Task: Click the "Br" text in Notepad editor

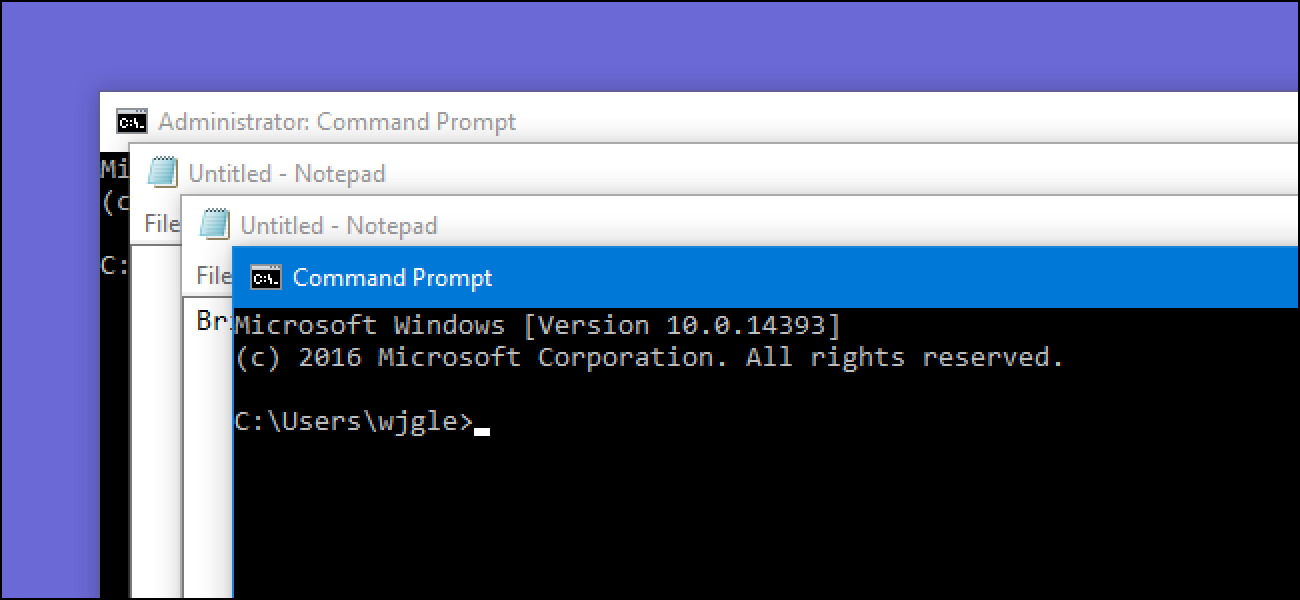Action: [212, 322]
